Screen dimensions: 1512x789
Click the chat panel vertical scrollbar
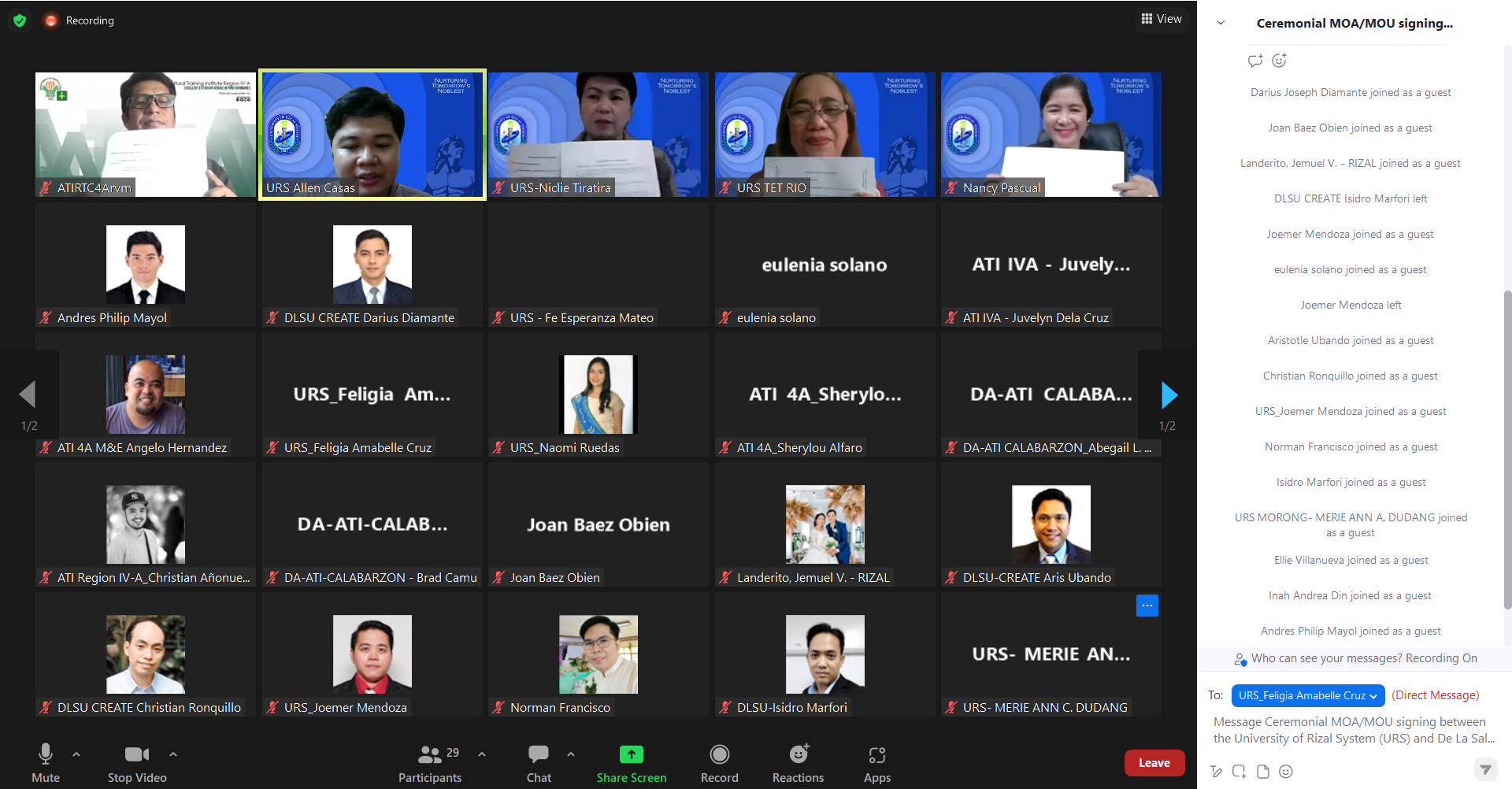(1507, 449)
